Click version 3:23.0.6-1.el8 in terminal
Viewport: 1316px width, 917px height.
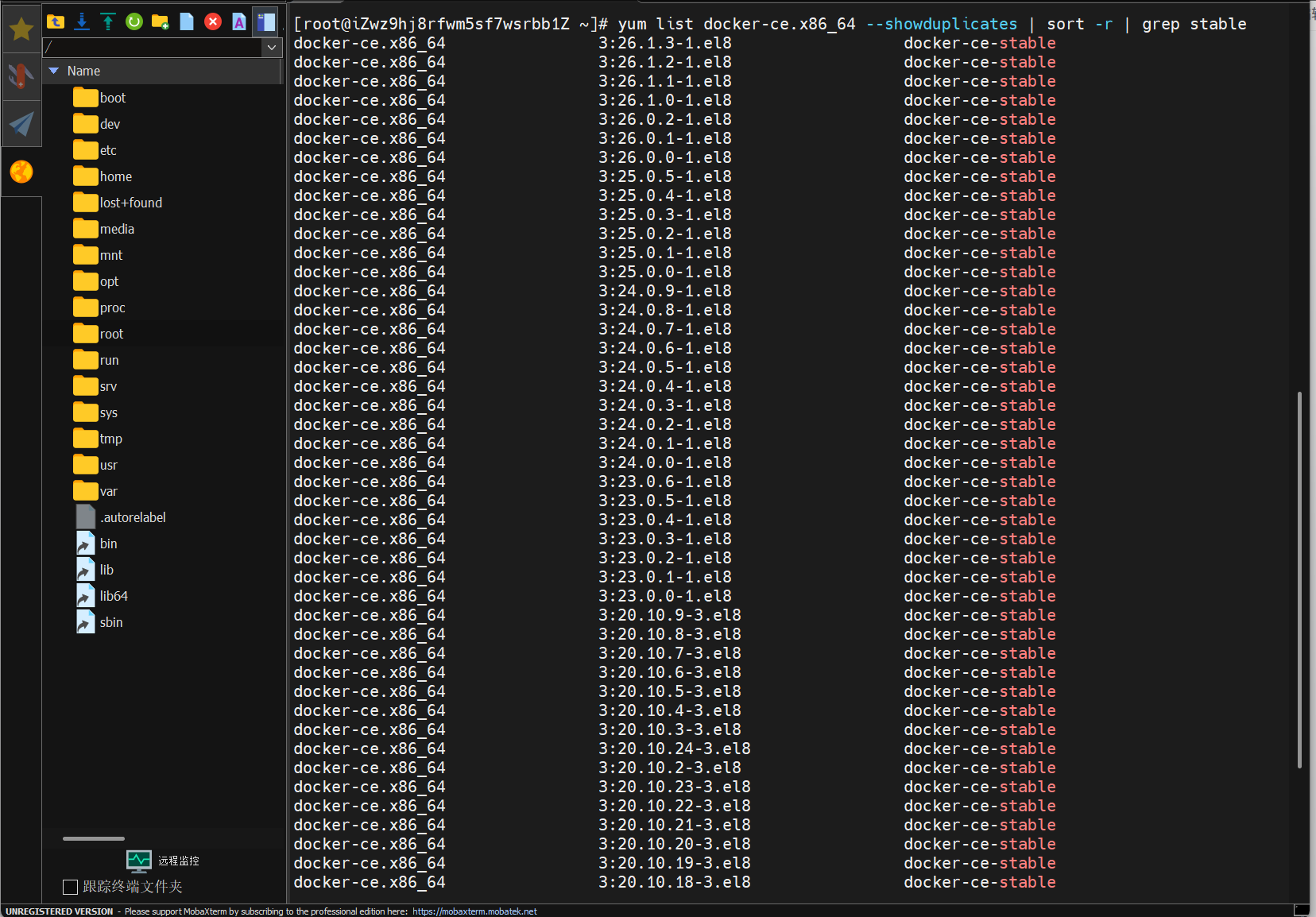point(665,482)
